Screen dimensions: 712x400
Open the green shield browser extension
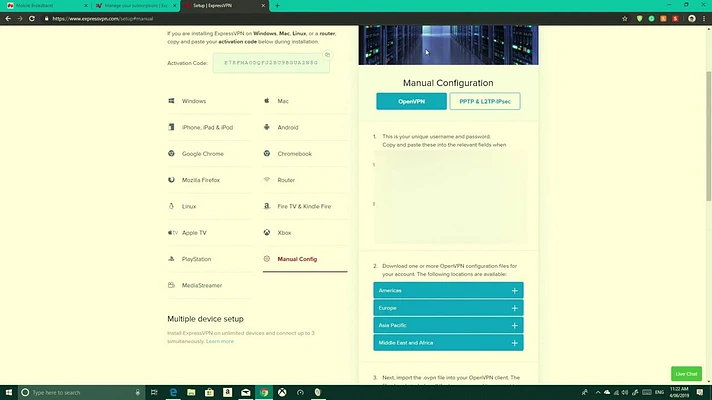pyautogui.click(x=639, y=19)
